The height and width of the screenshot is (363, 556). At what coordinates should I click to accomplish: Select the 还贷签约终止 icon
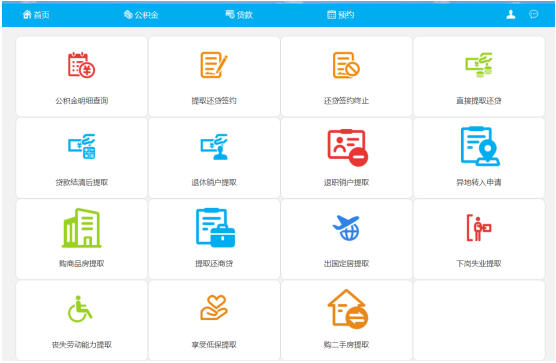[346, 65]
